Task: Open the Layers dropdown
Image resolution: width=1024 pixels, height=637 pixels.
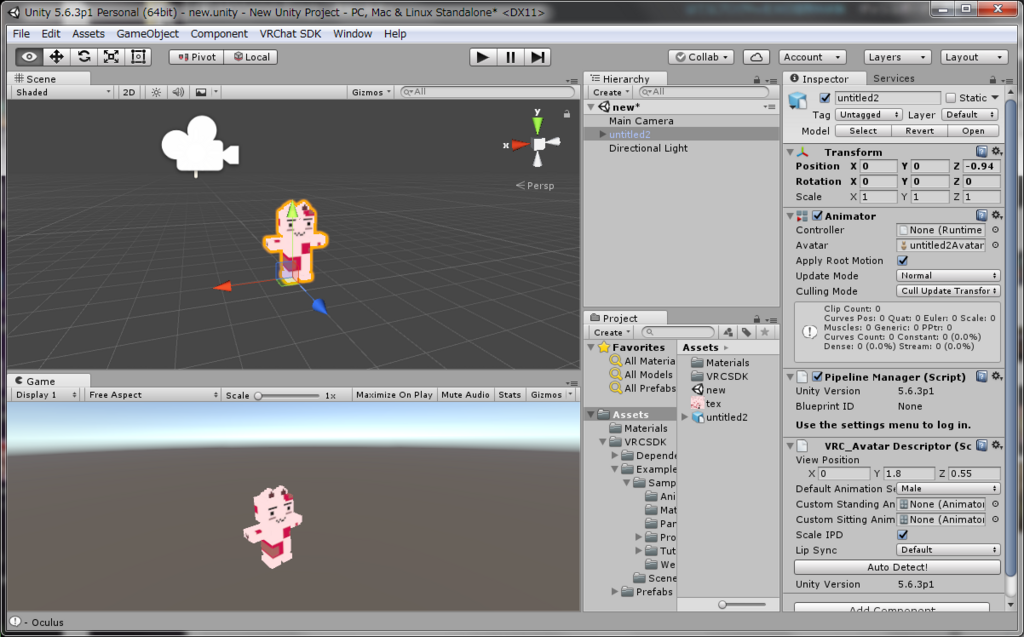Action: 897,57
